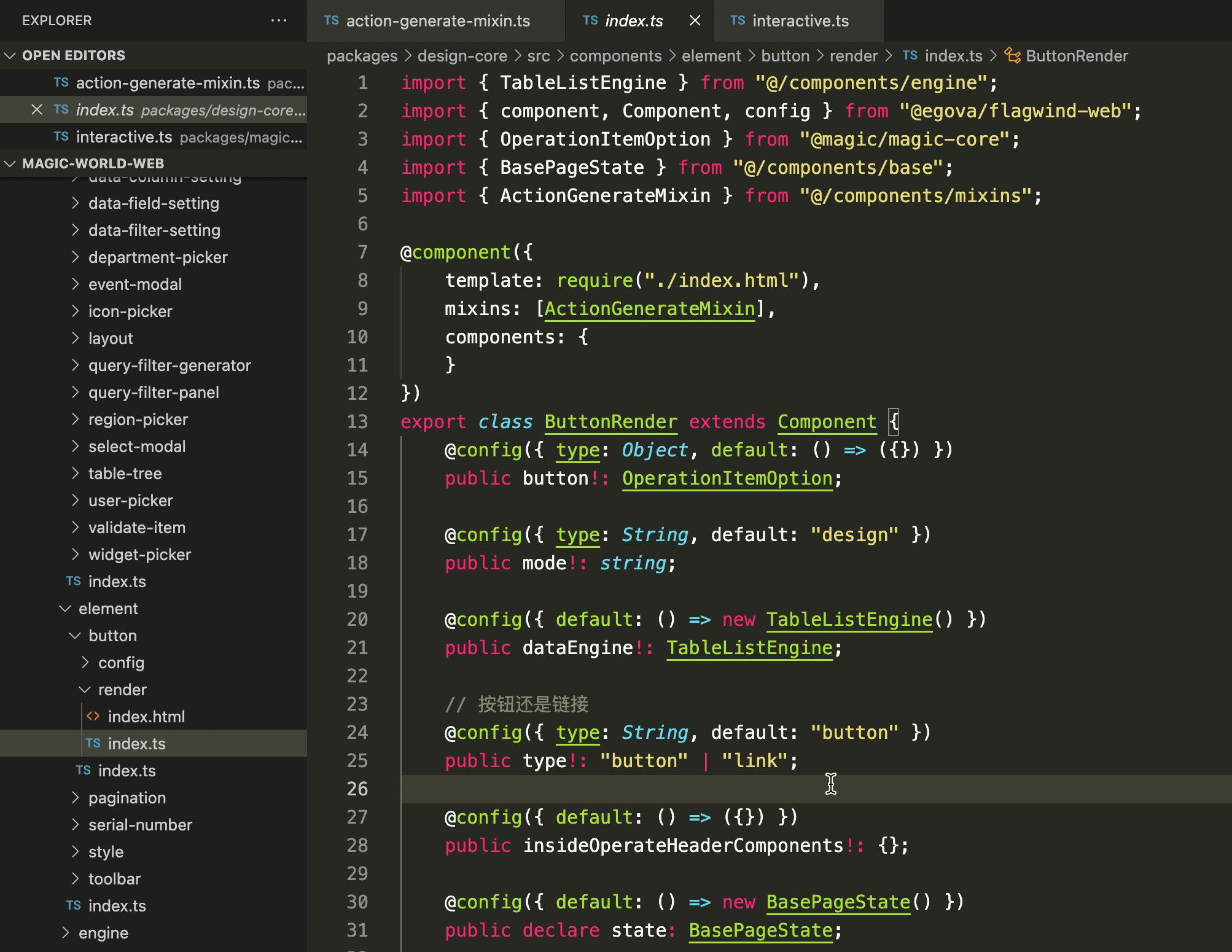Expand the data-field-setting folder
The width and height of the screenshot is (1232, 952).
pos(154,203)
